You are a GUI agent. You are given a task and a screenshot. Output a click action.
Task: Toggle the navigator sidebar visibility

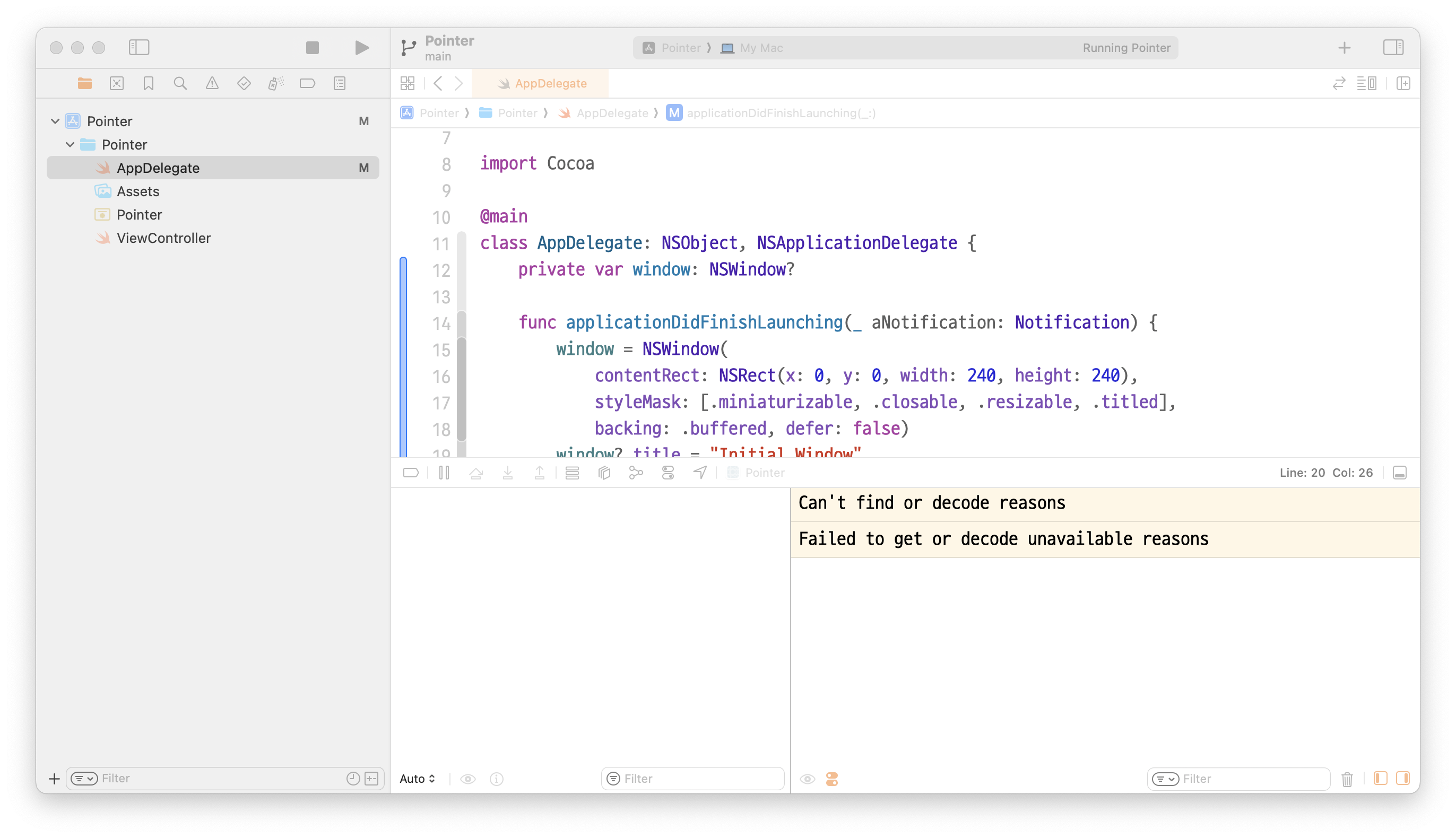(x=138, y=48)
